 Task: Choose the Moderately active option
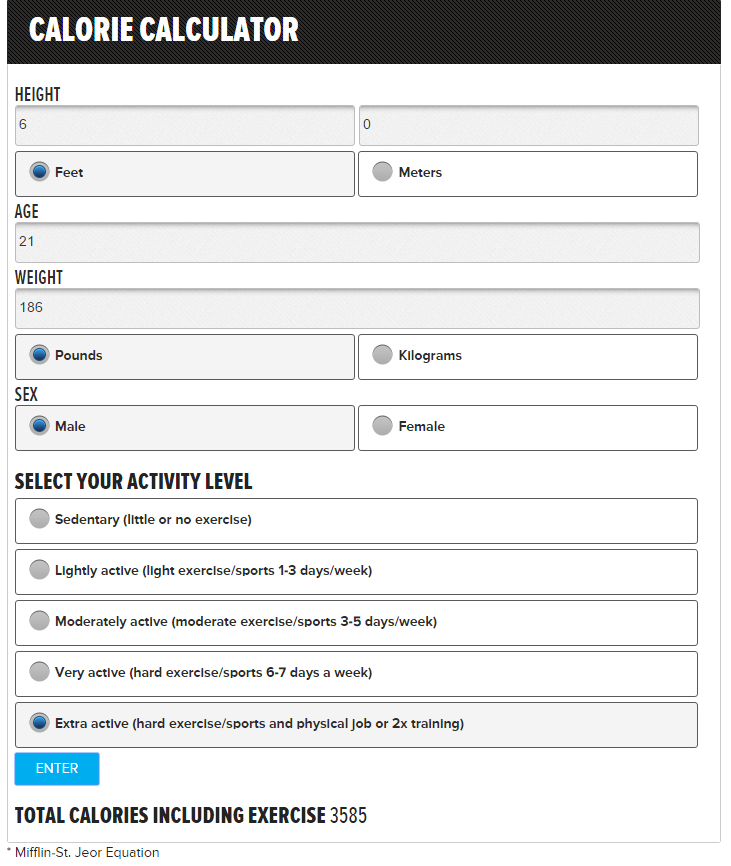click(x=356, y=623)
